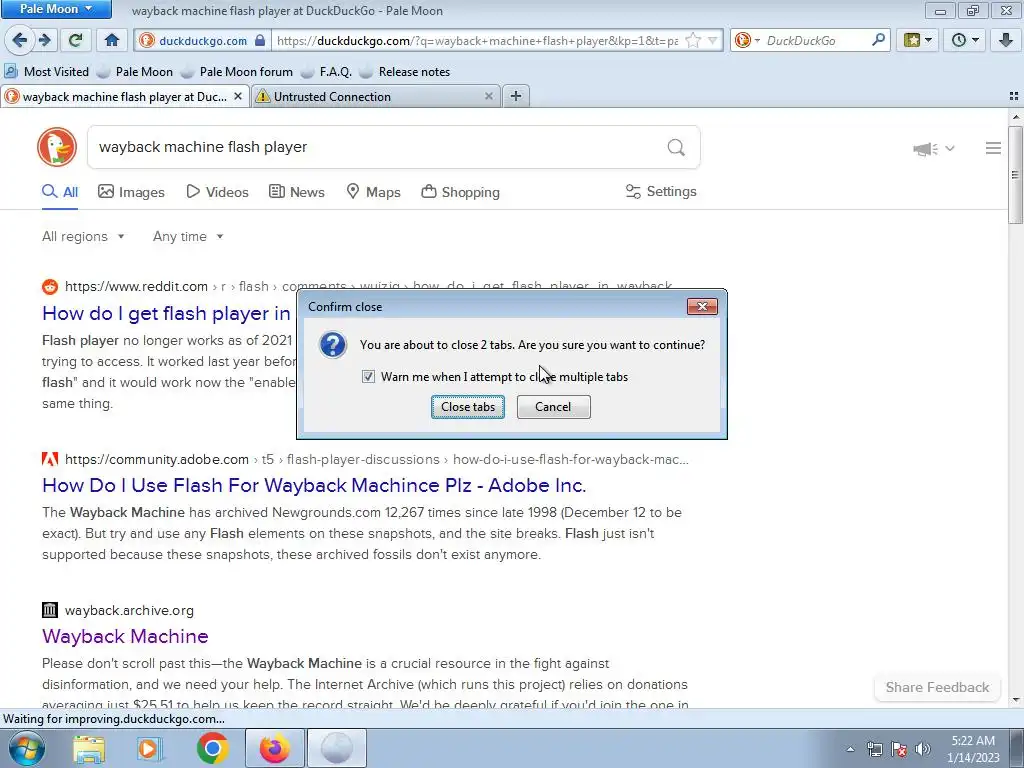
Task: Expand the All regions filter
Action: (x=83, y=236)
